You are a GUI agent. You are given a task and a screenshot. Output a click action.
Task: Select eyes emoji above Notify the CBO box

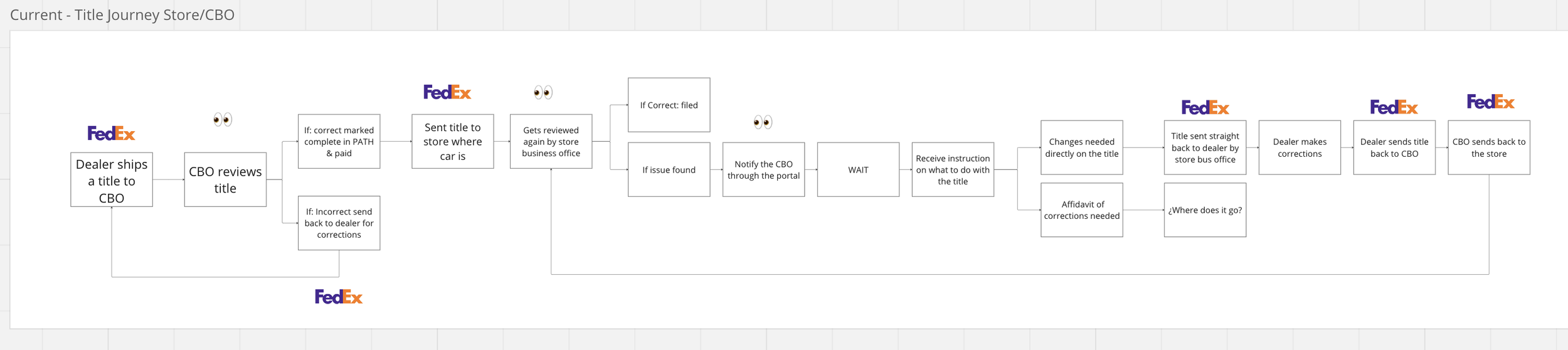pyautogui.click(x=763, y=122)
